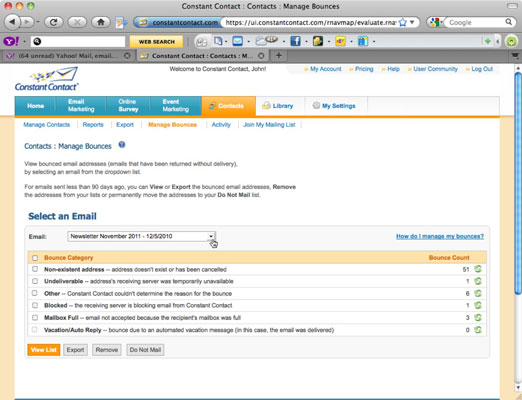The image size is (522, 400).
Task: Refresh the Non-existent address bounce count icon
Action: [x=478, y=269]
